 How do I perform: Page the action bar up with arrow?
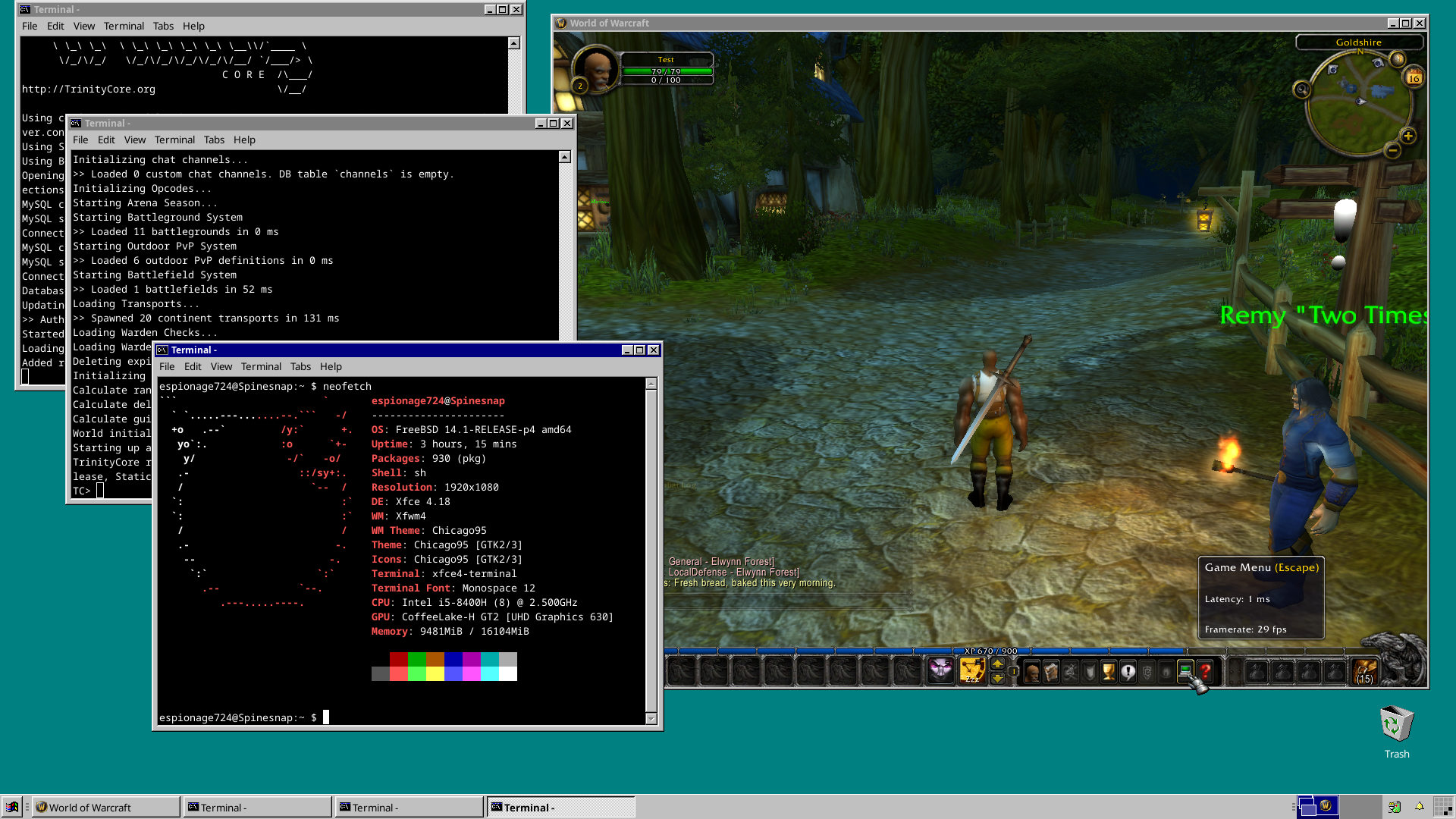point(998,664)
